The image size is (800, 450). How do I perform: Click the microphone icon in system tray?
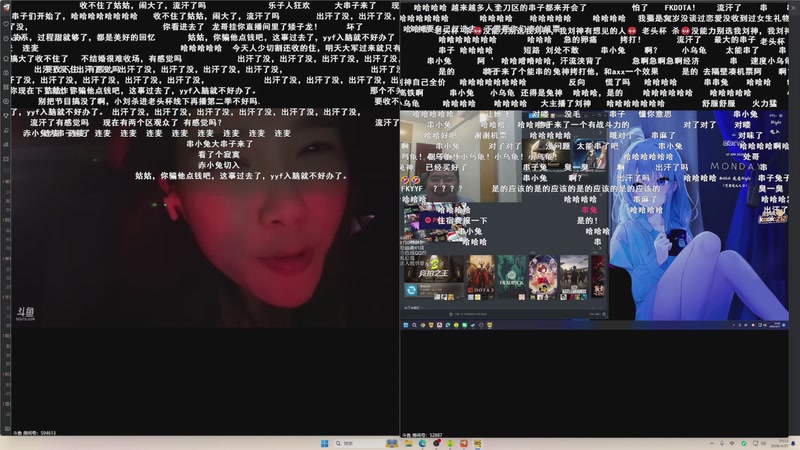point(722,443)
